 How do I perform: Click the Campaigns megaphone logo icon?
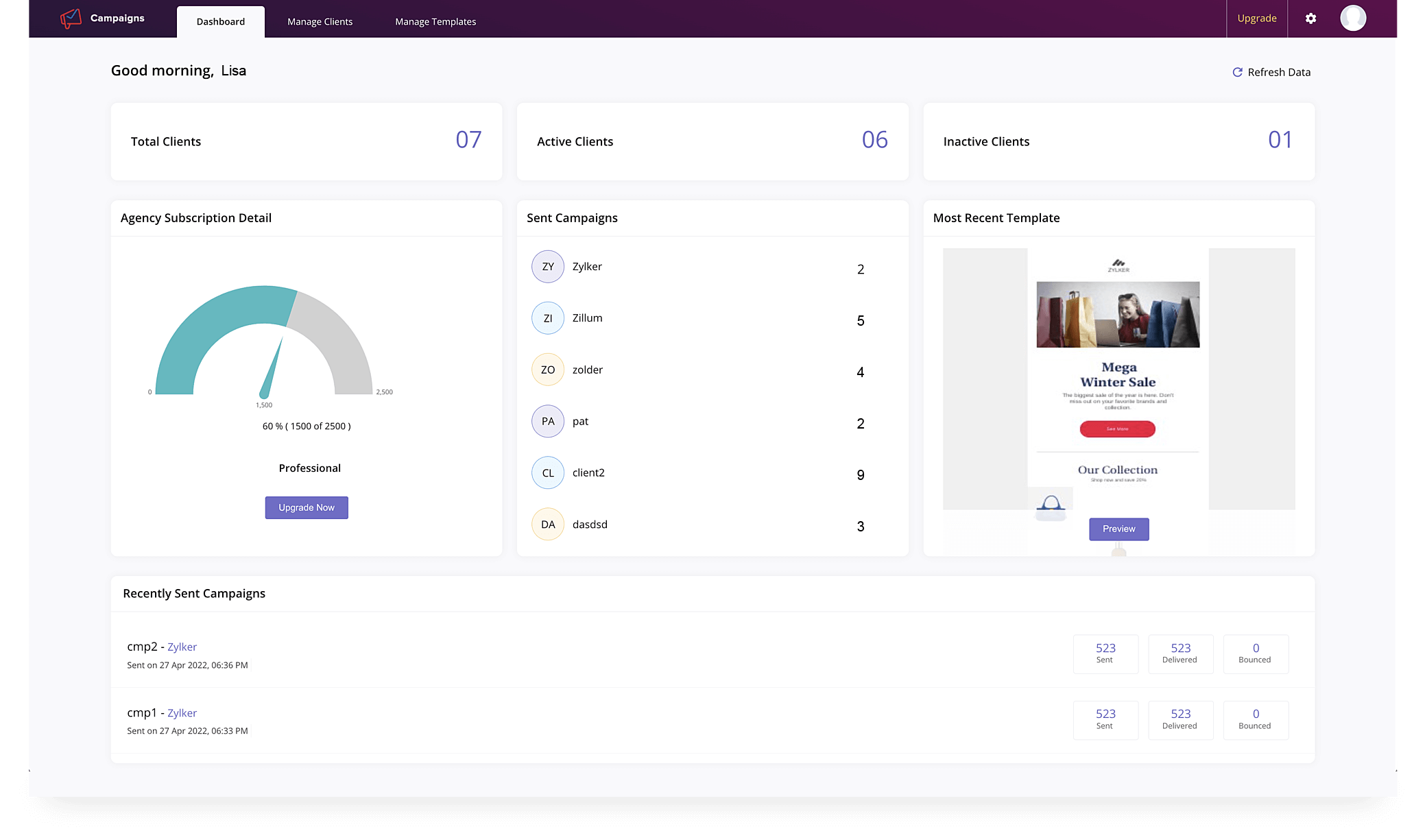point(71,19)
